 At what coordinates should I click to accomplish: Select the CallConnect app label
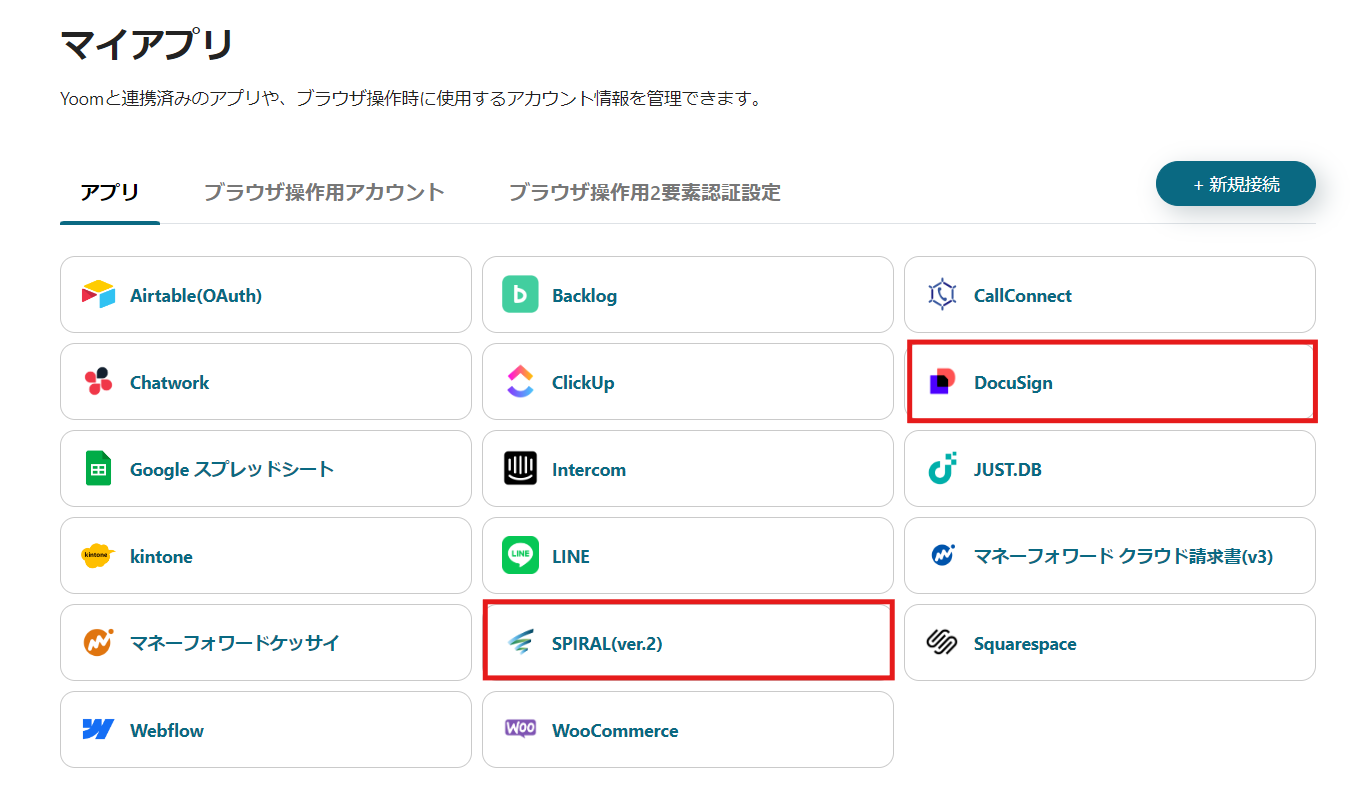[1022, 296]
